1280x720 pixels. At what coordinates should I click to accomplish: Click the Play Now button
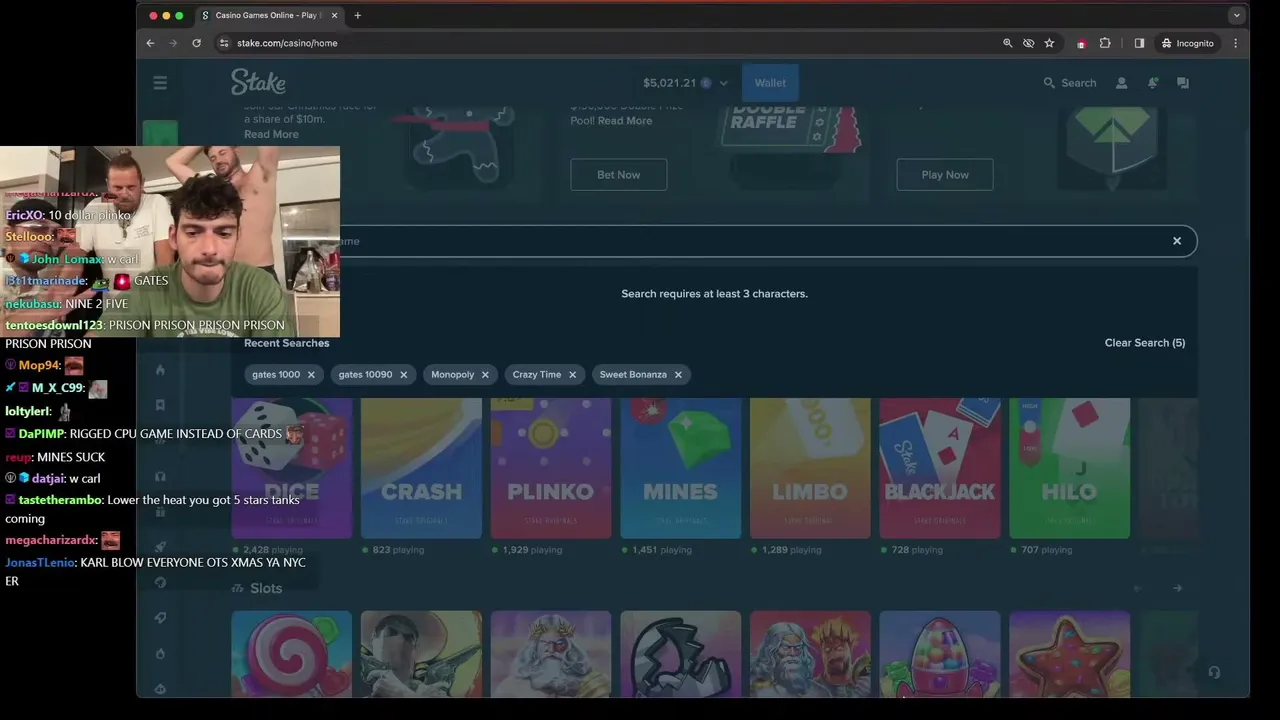[945, 175]
